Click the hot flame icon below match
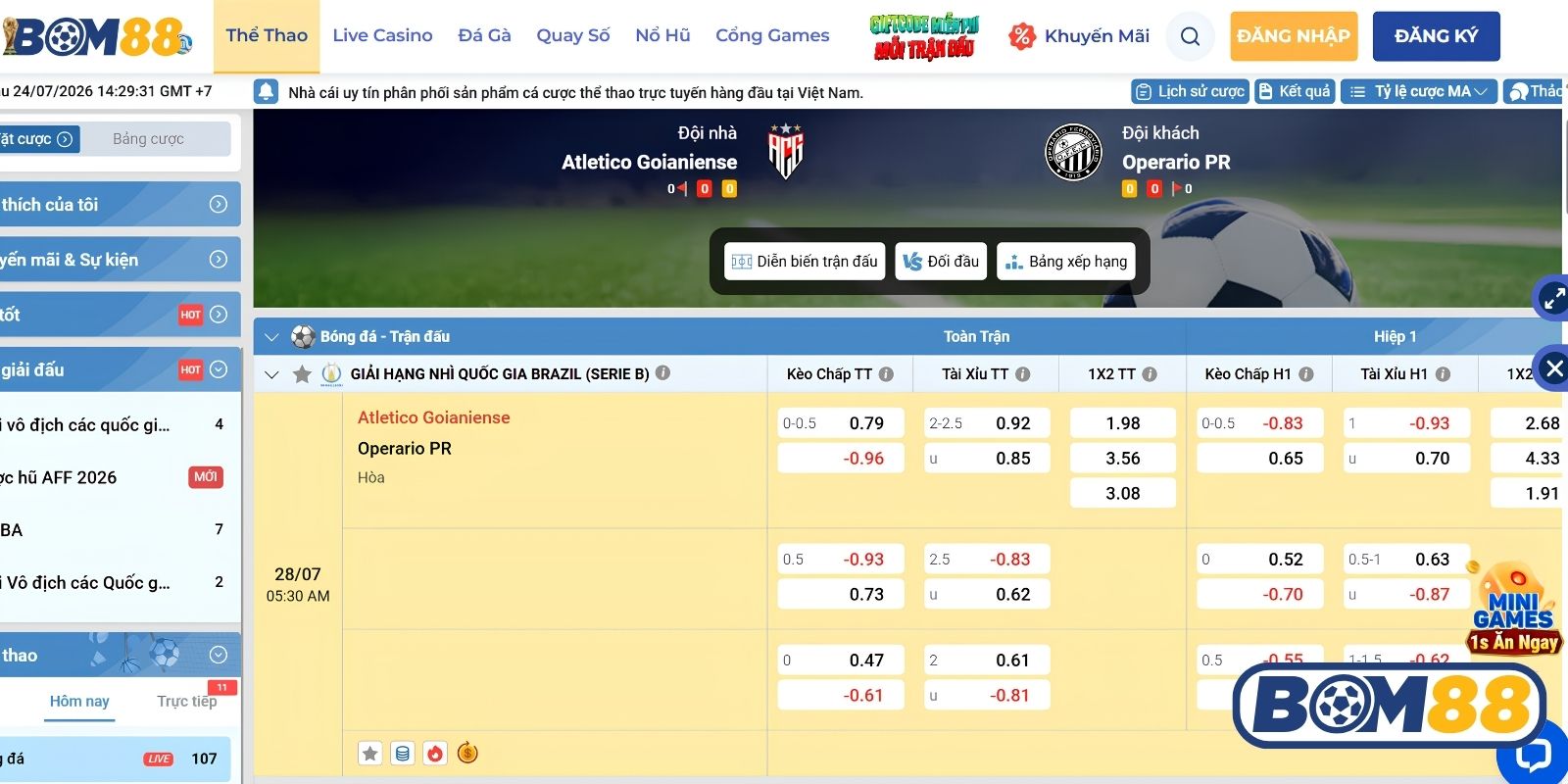Image resolution: width=1568 pixels, height=784 pixels. [x=435, y=754]
